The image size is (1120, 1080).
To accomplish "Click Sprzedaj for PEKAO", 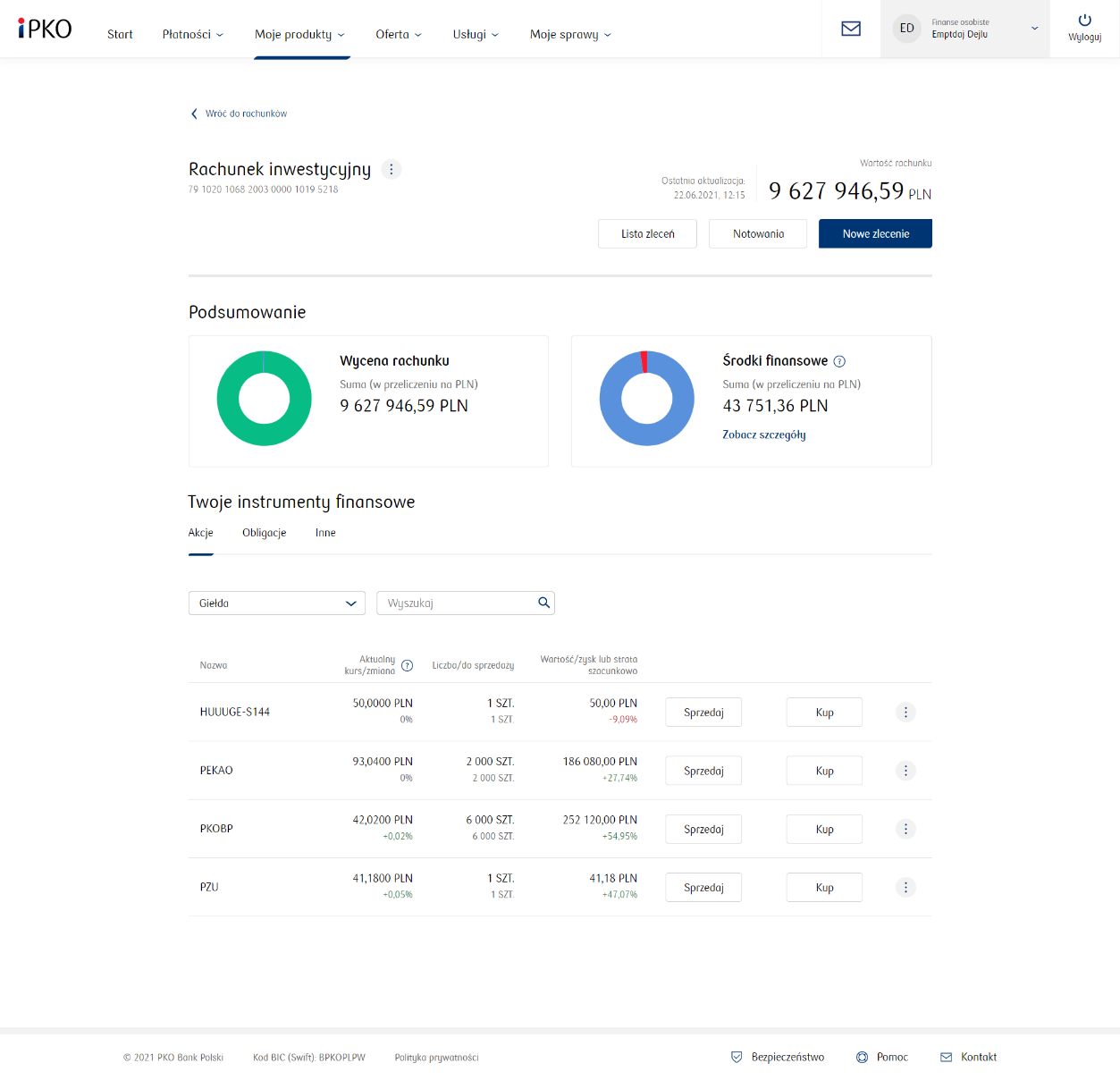I will [x=703, y=771].
